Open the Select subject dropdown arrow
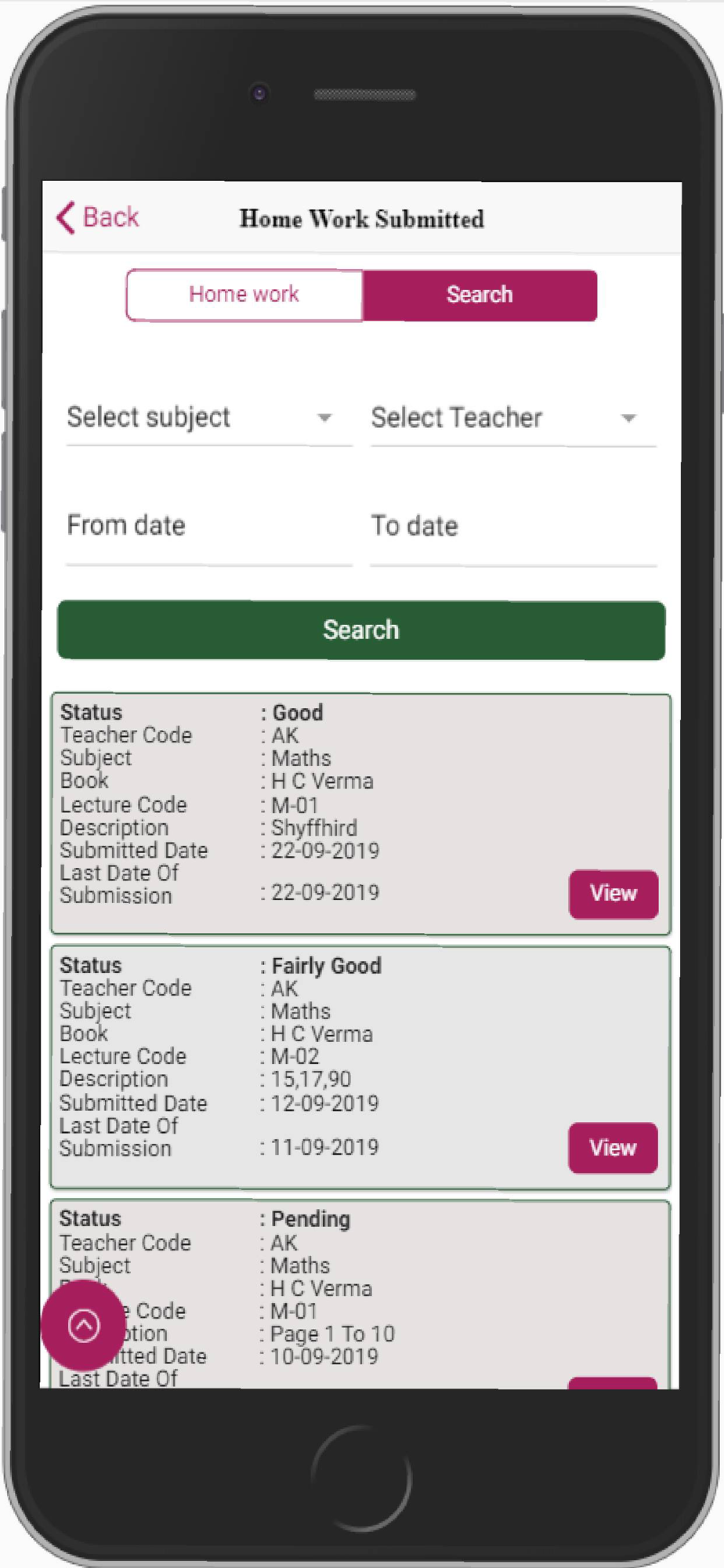 pos(324,418)
